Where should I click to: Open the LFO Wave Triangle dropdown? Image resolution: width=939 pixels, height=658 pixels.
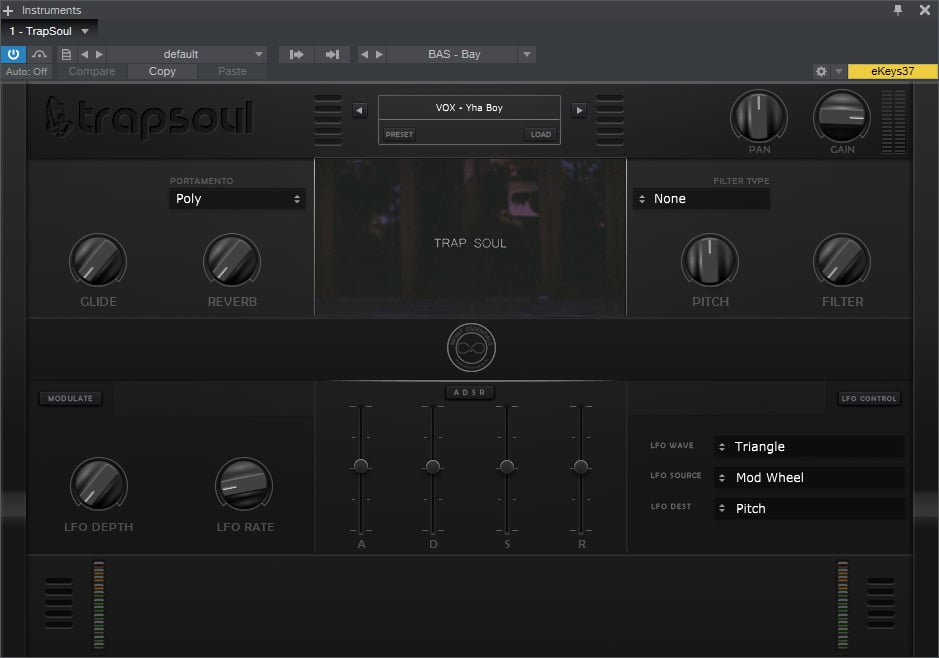coord(809,447)
